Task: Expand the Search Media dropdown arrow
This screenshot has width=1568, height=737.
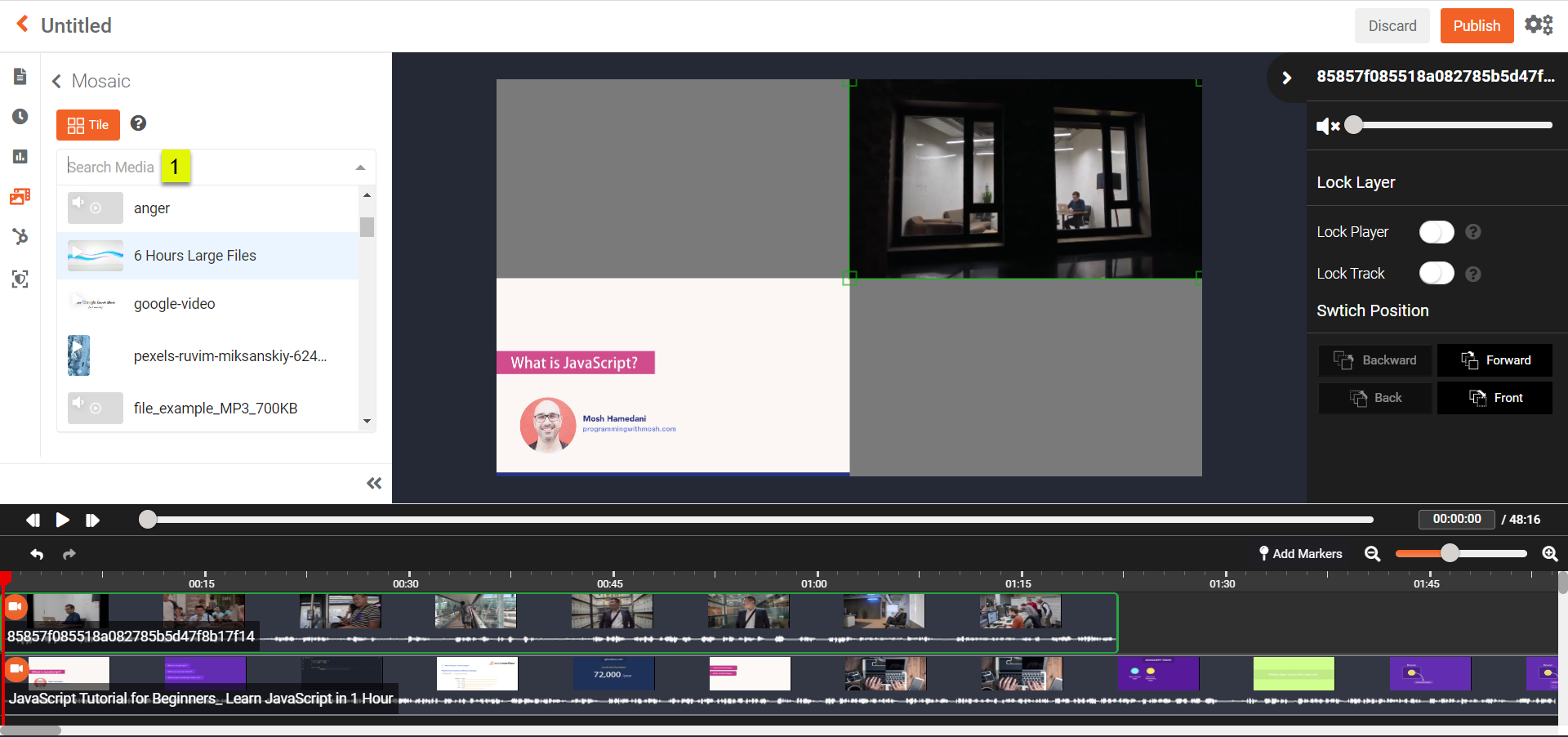Action: click(x=360, y=167)
